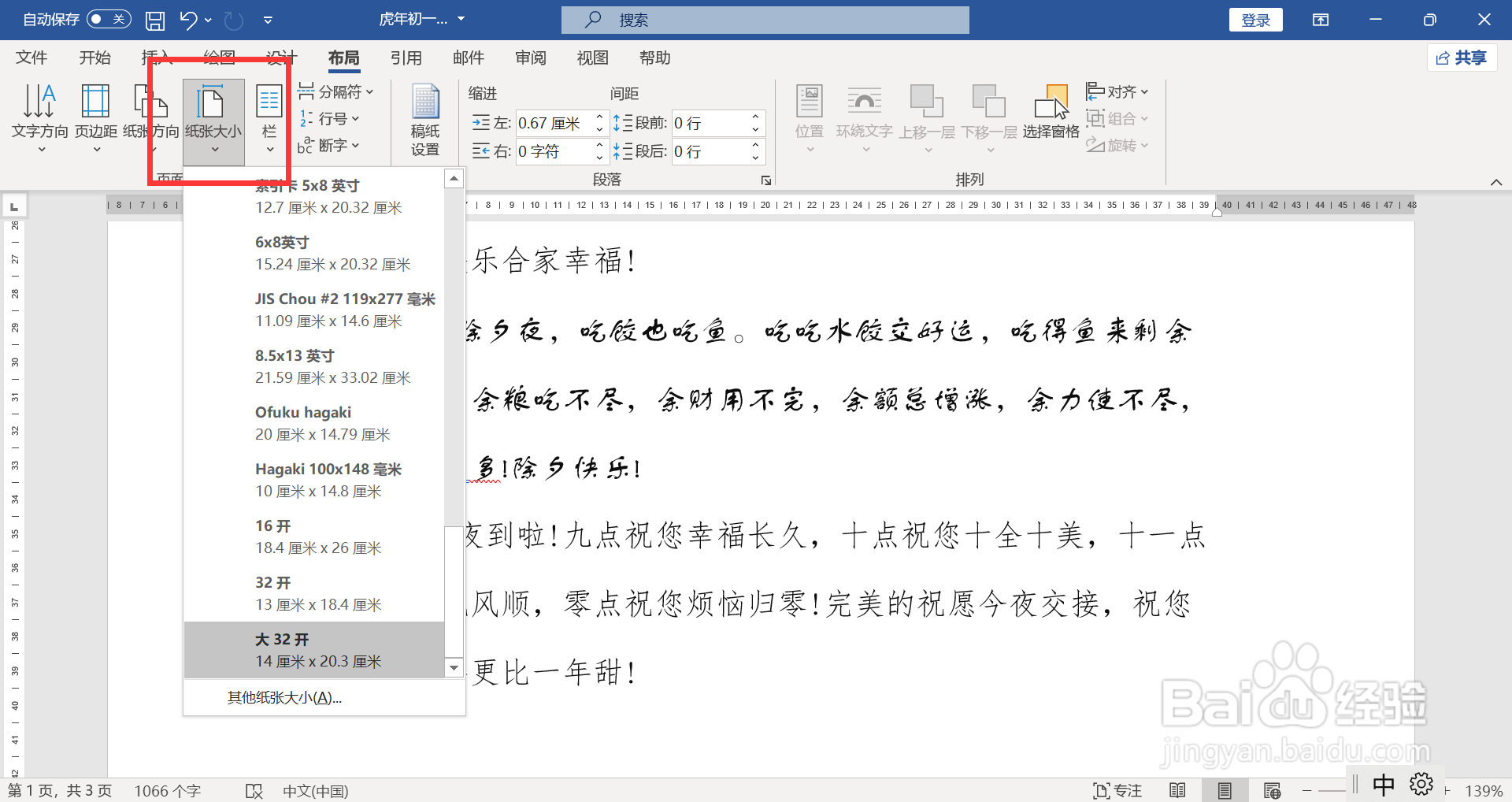This screenshot has width=1512, height=802.
Task: Switch to the 视图 ribbon tab
Action: pos(592,58)
